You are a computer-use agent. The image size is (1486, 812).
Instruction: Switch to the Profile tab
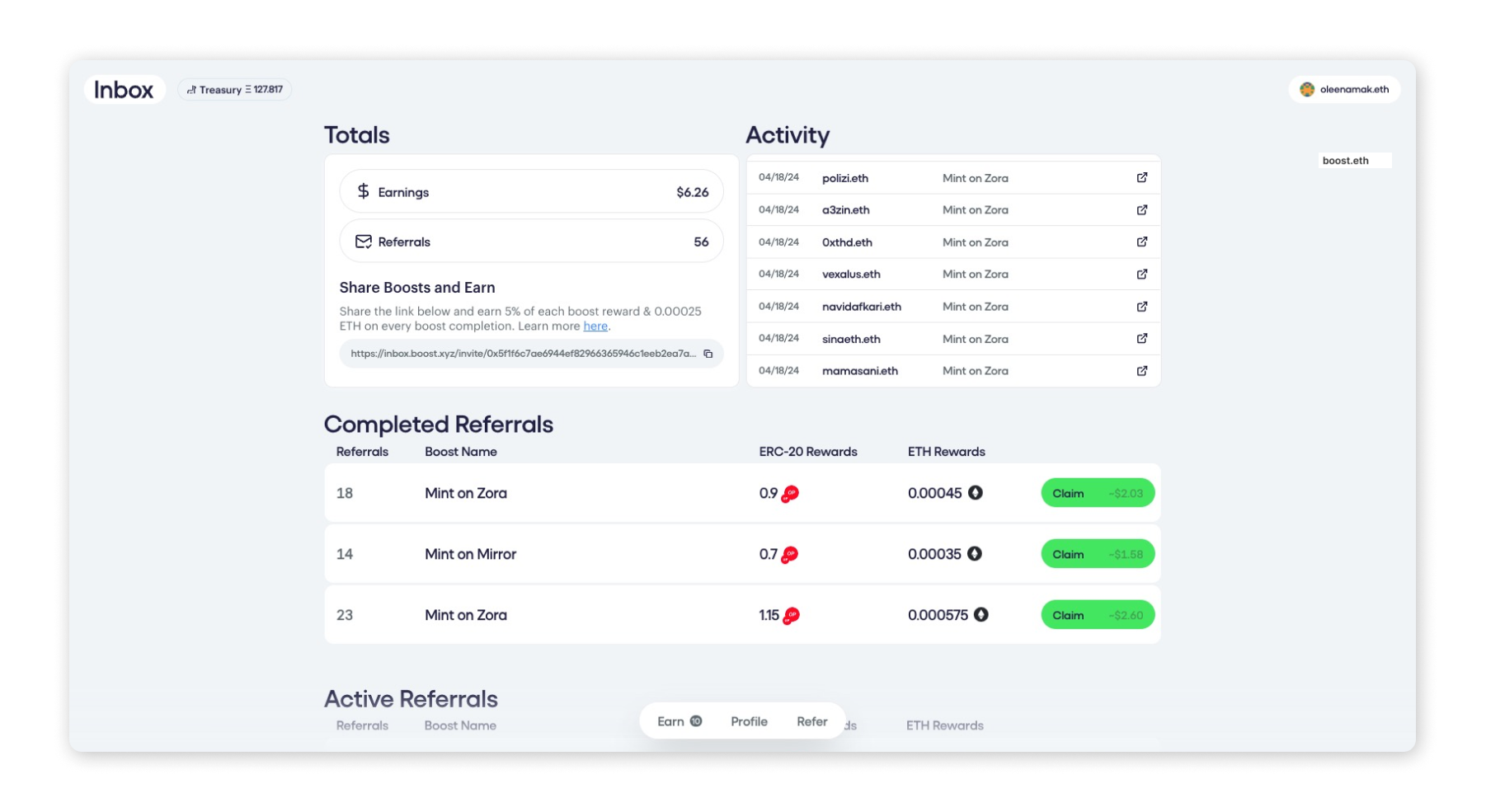(x=748, y=720)
